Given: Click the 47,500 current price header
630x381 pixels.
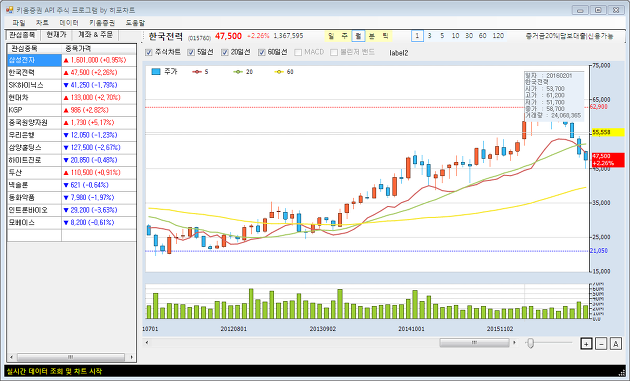Looking at the screenshot, I should [228, 36].
